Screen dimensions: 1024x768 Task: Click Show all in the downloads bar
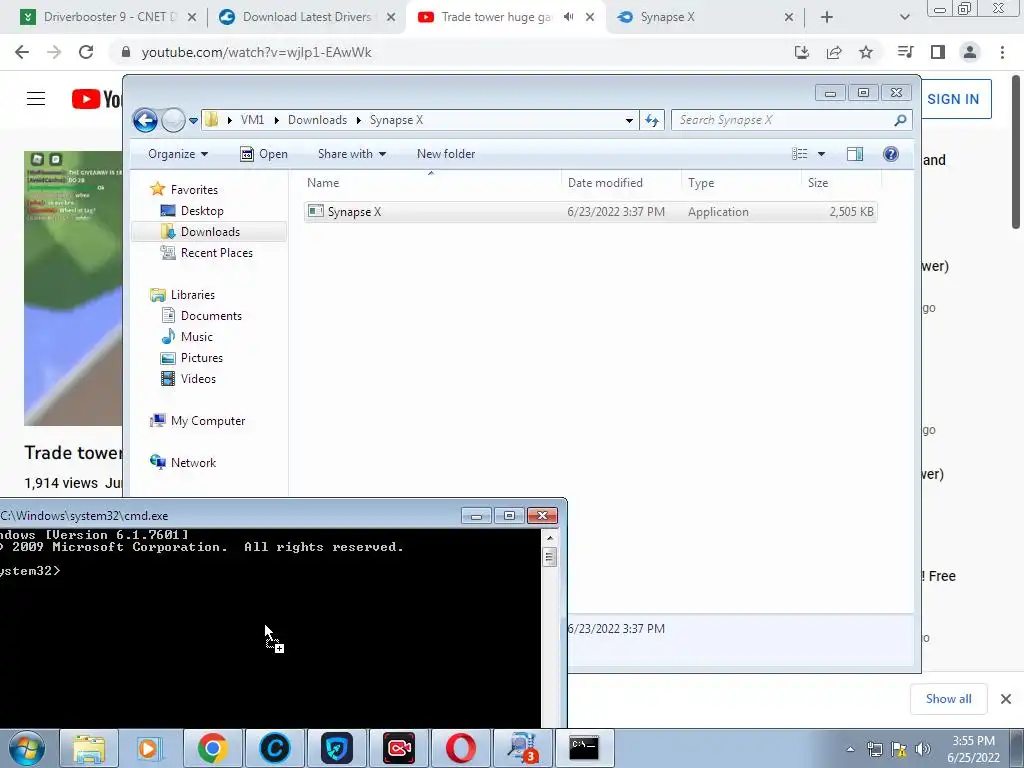click(948, 699)
